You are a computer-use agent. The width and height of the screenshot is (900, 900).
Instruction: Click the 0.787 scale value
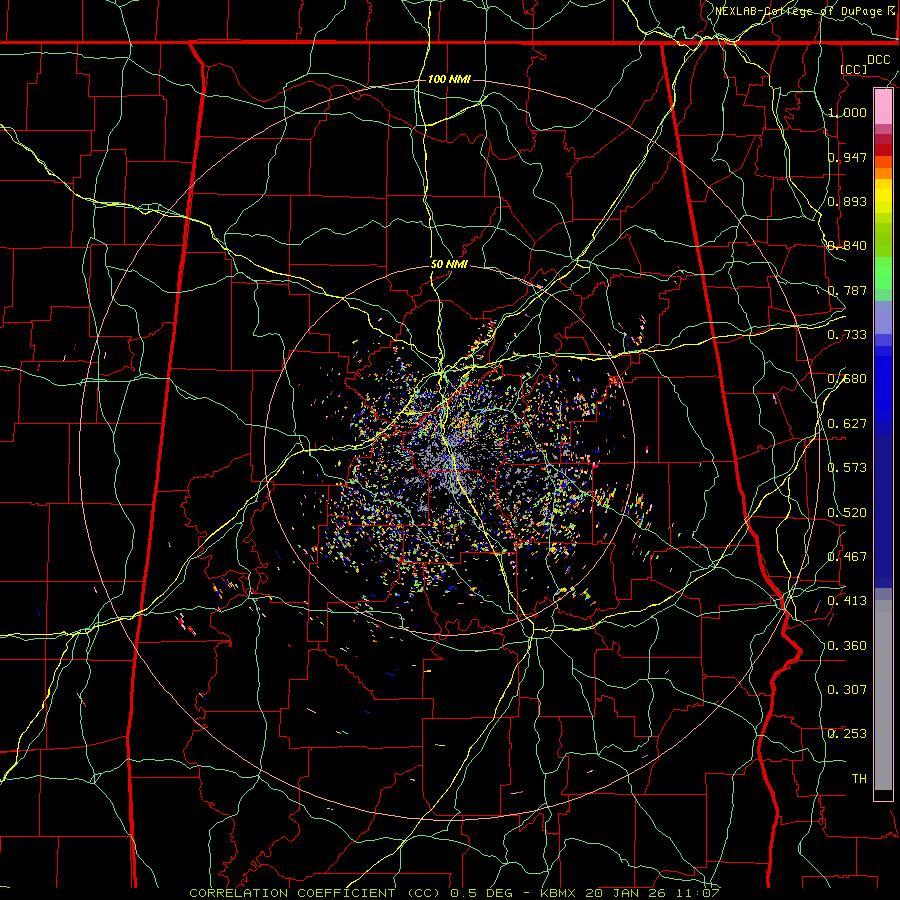(x=847, y=290)
